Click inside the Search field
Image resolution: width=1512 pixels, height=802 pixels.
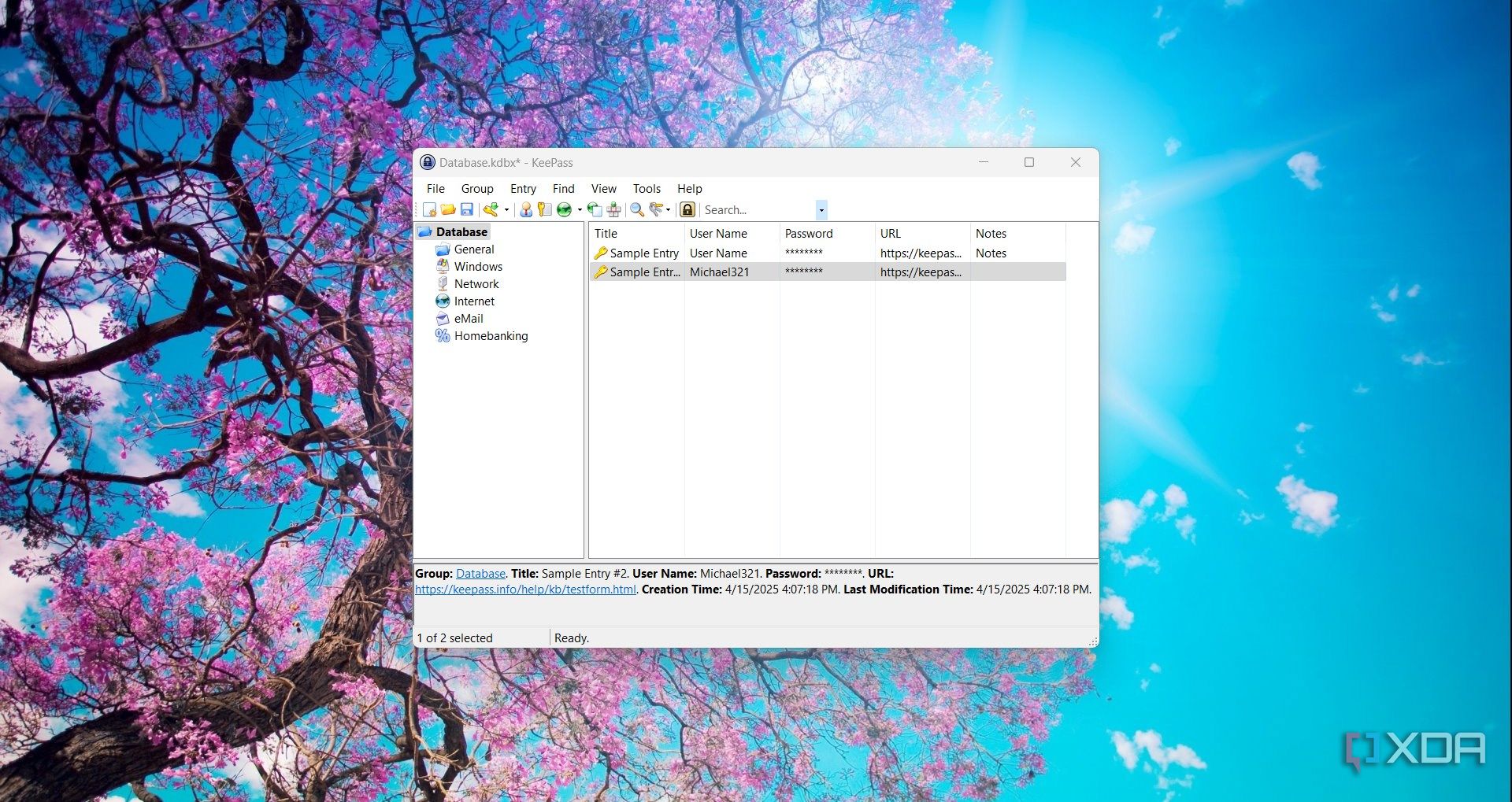coord(758,210)
